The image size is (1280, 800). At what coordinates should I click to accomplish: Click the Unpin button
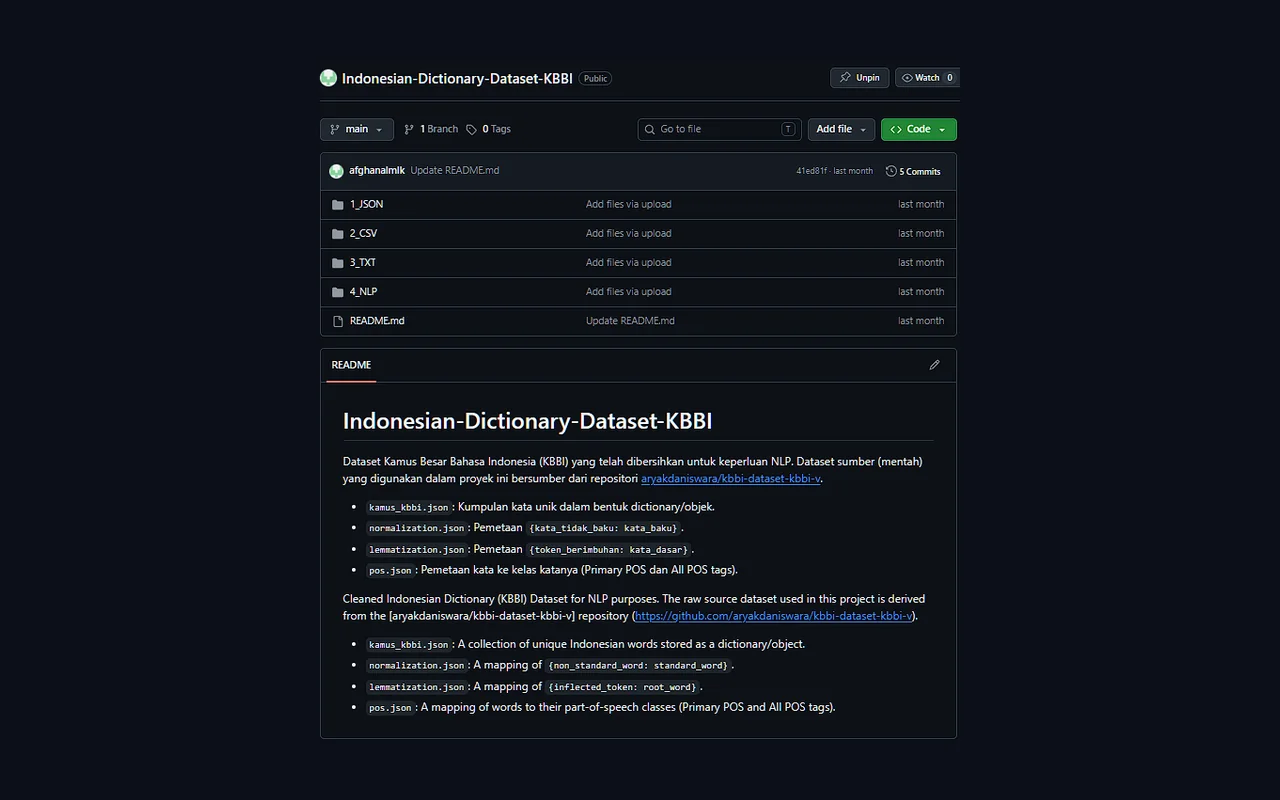point(859,78)
